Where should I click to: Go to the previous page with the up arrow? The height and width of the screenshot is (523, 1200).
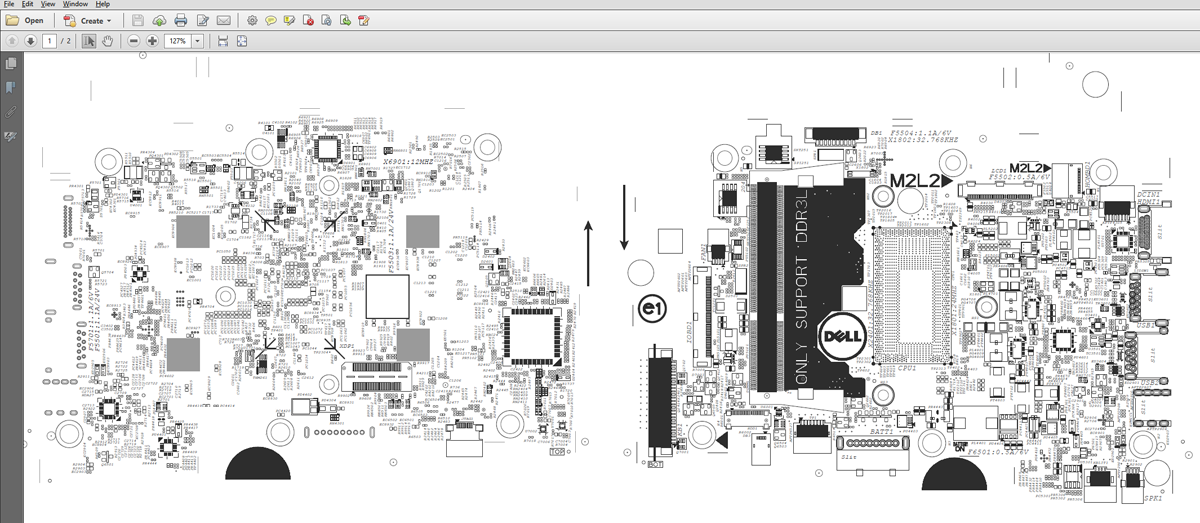click(11, 41)
